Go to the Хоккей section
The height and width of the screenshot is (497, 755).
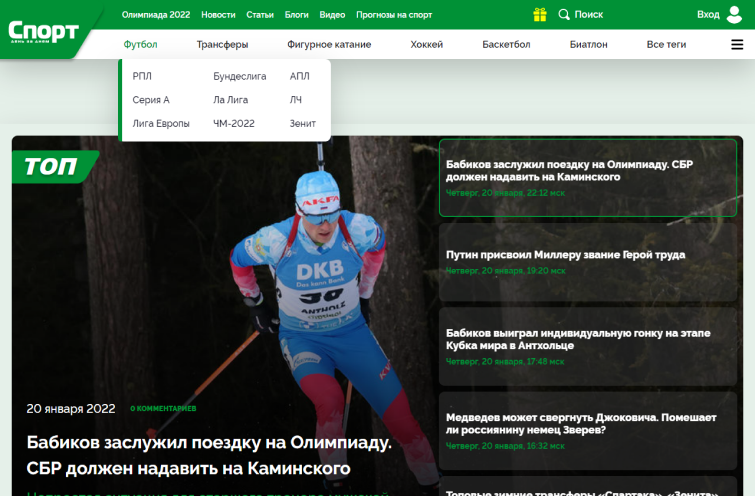point(427,45)
